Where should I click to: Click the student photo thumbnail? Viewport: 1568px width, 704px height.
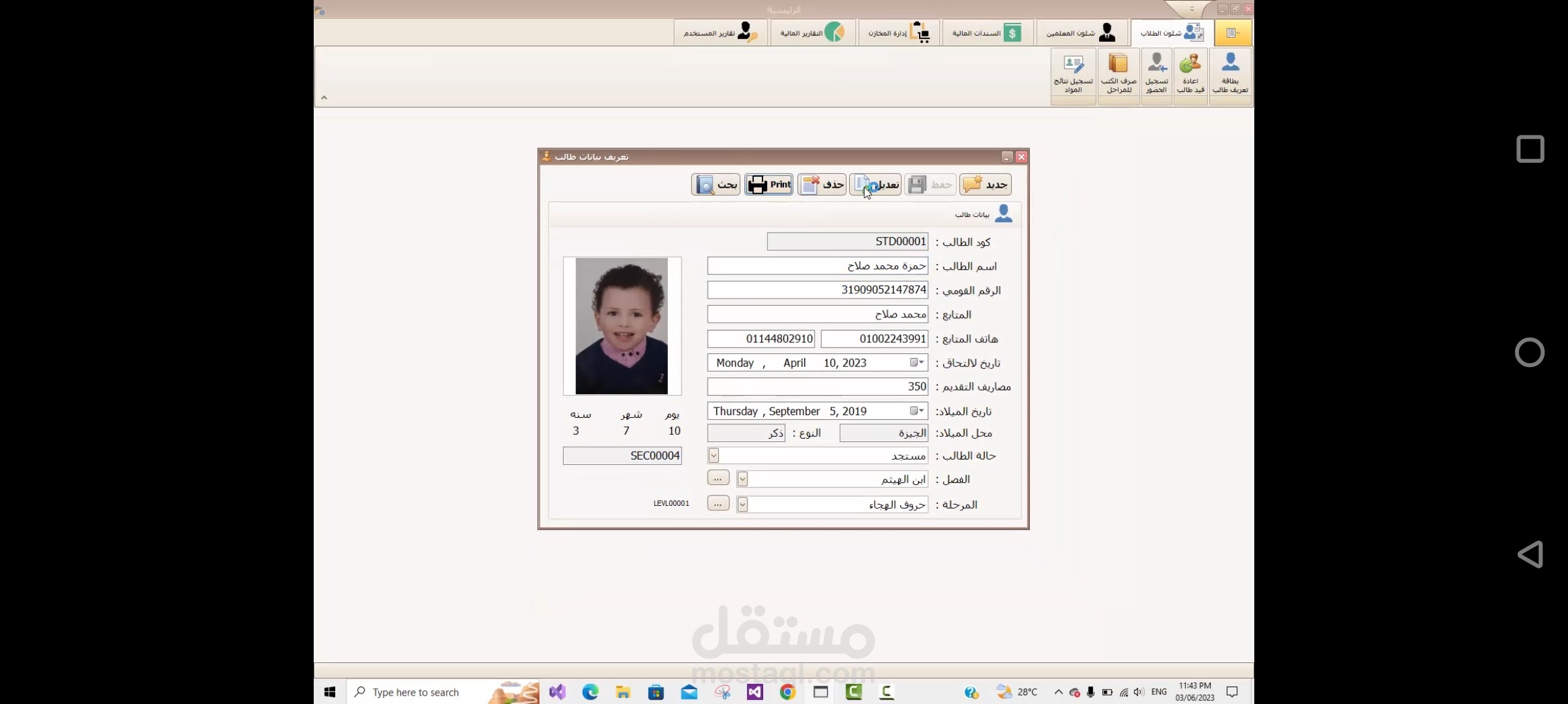click(622, 326)
